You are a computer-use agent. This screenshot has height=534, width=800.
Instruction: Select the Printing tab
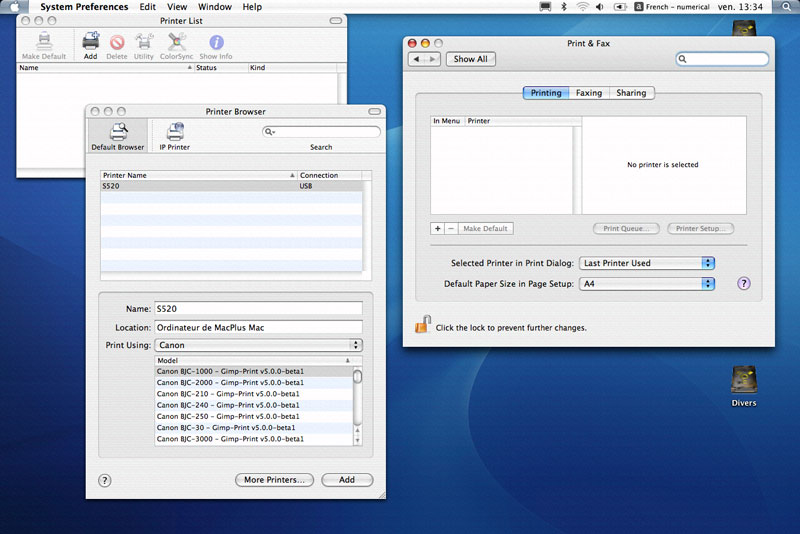pos(546,93)
